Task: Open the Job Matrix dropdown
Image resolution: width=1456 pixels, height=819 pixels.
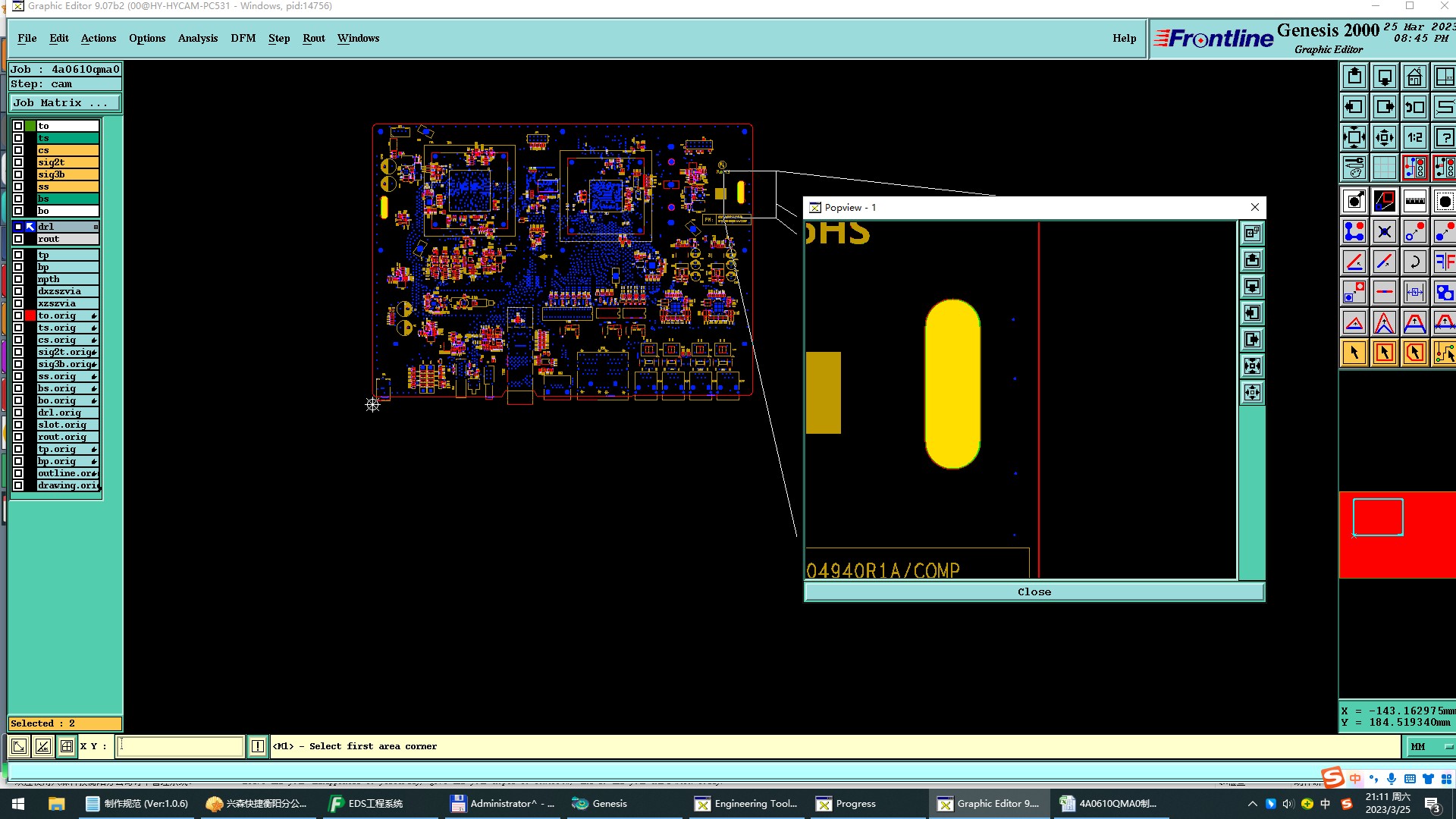Action: (64, 103)
